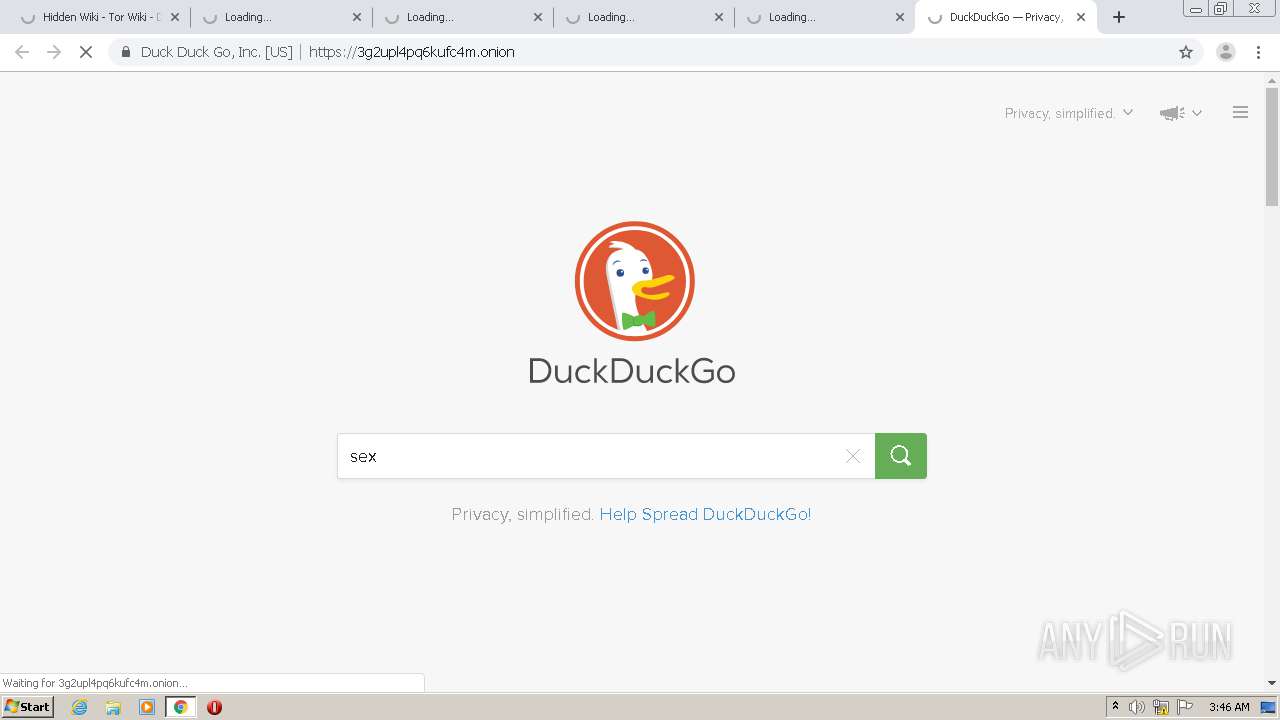Click the 3:46 AM system clock
The width and height of the screenshot is (1280, 720).
(x=1229, y=707)
